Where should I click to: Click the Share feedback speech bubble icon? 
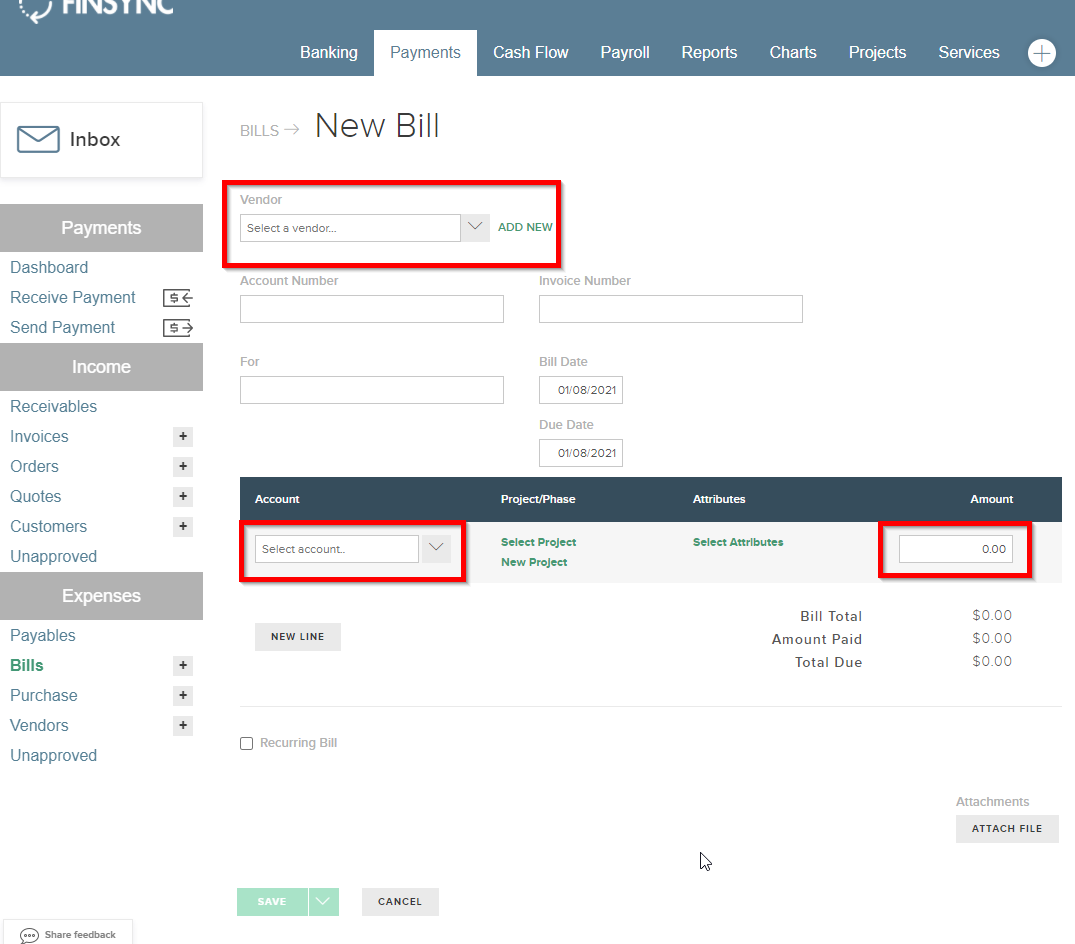(29, 935)
